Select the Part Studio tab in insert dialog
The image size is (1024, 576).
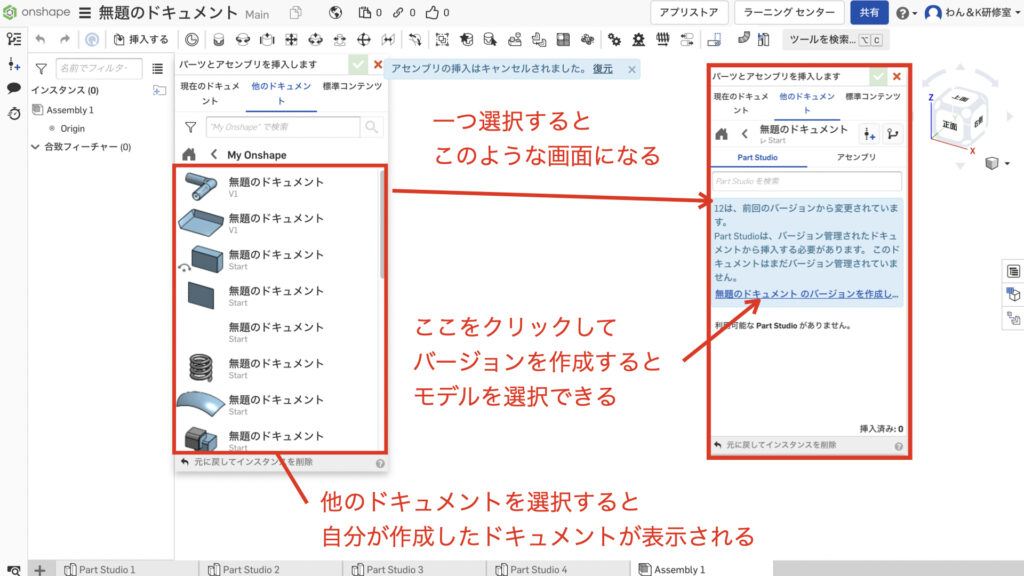(758, 157)
